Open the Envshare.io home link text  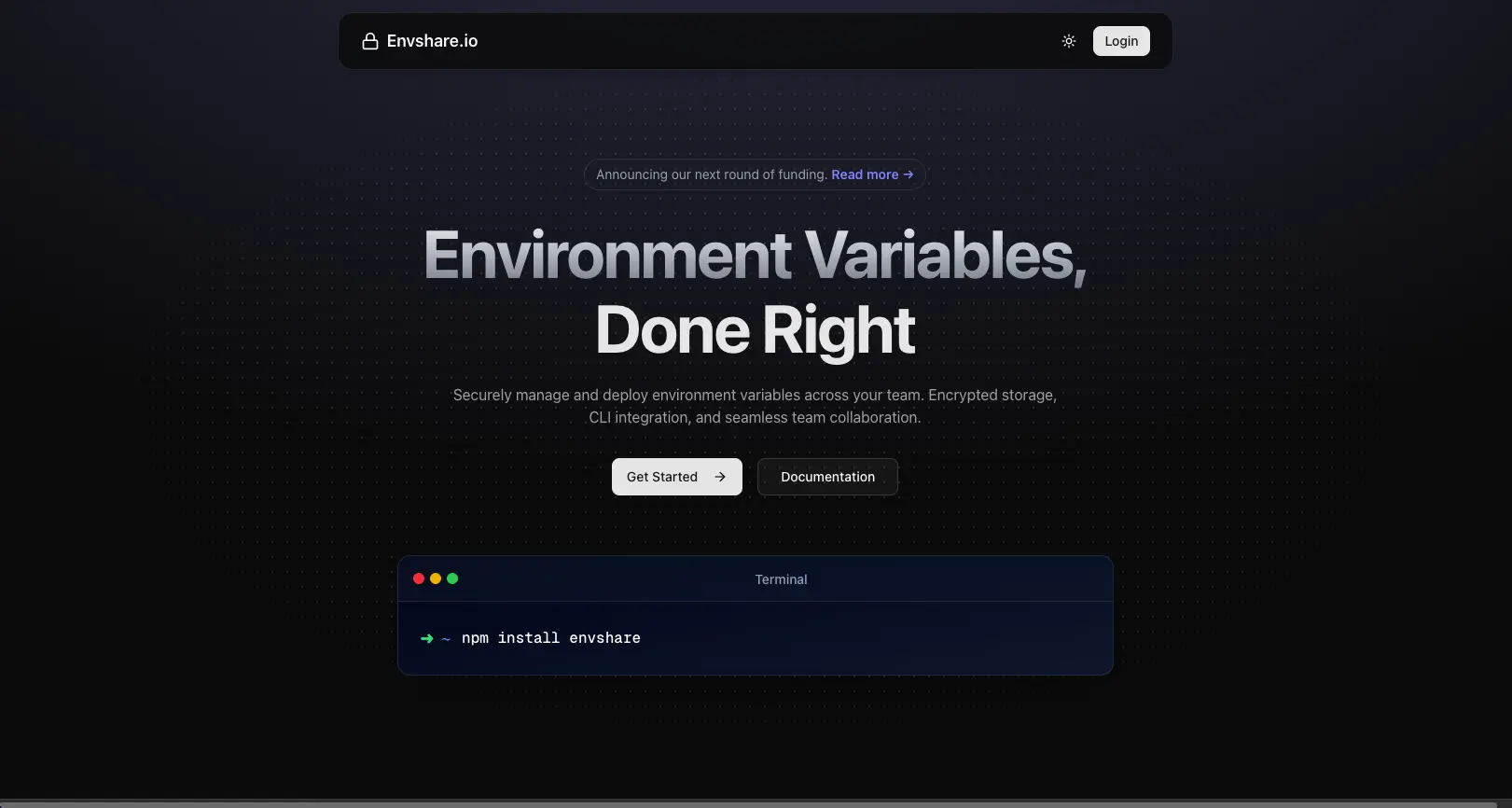pos(432,41)
